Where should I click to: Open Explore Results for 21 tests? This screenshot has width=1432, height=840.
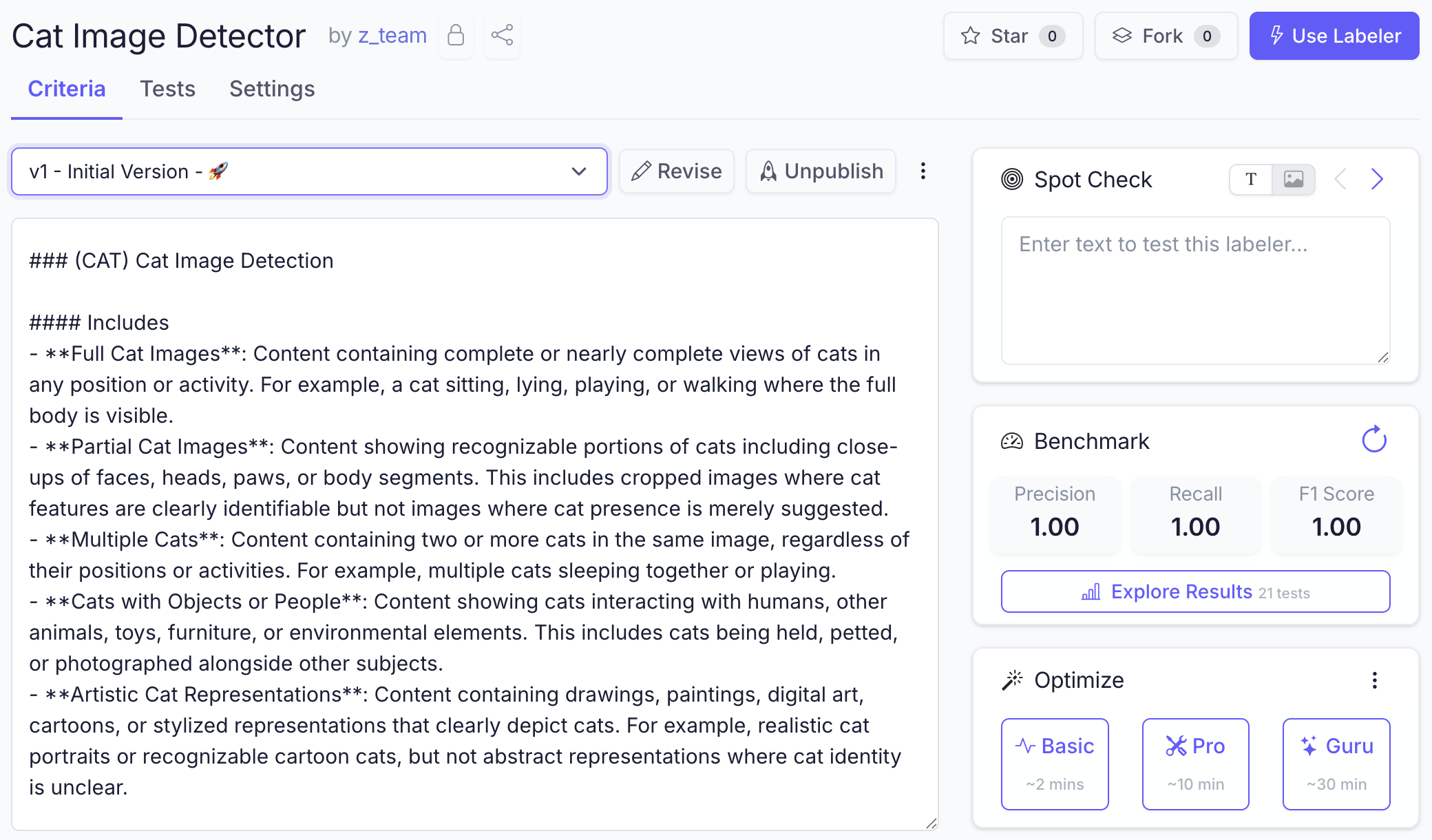point(1195,591)
